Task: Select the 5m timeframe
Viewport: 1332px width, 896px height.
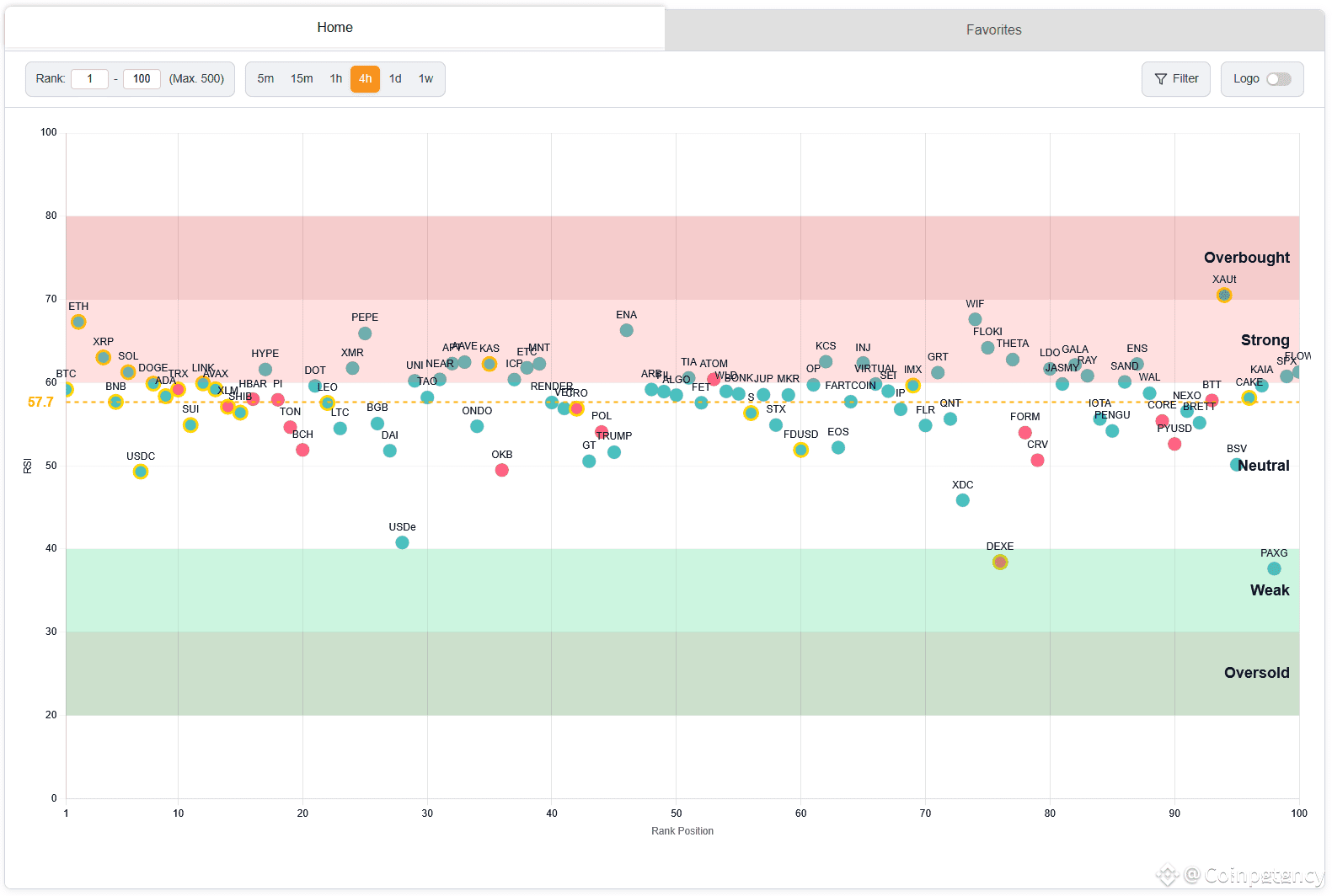Action: 265,79
